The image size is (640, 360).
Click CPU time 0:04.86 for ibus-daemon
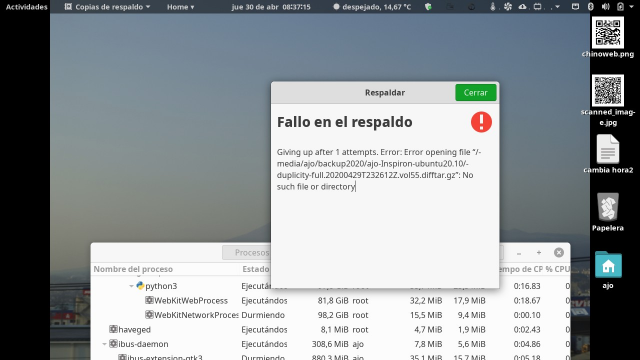tap(527, 344)
